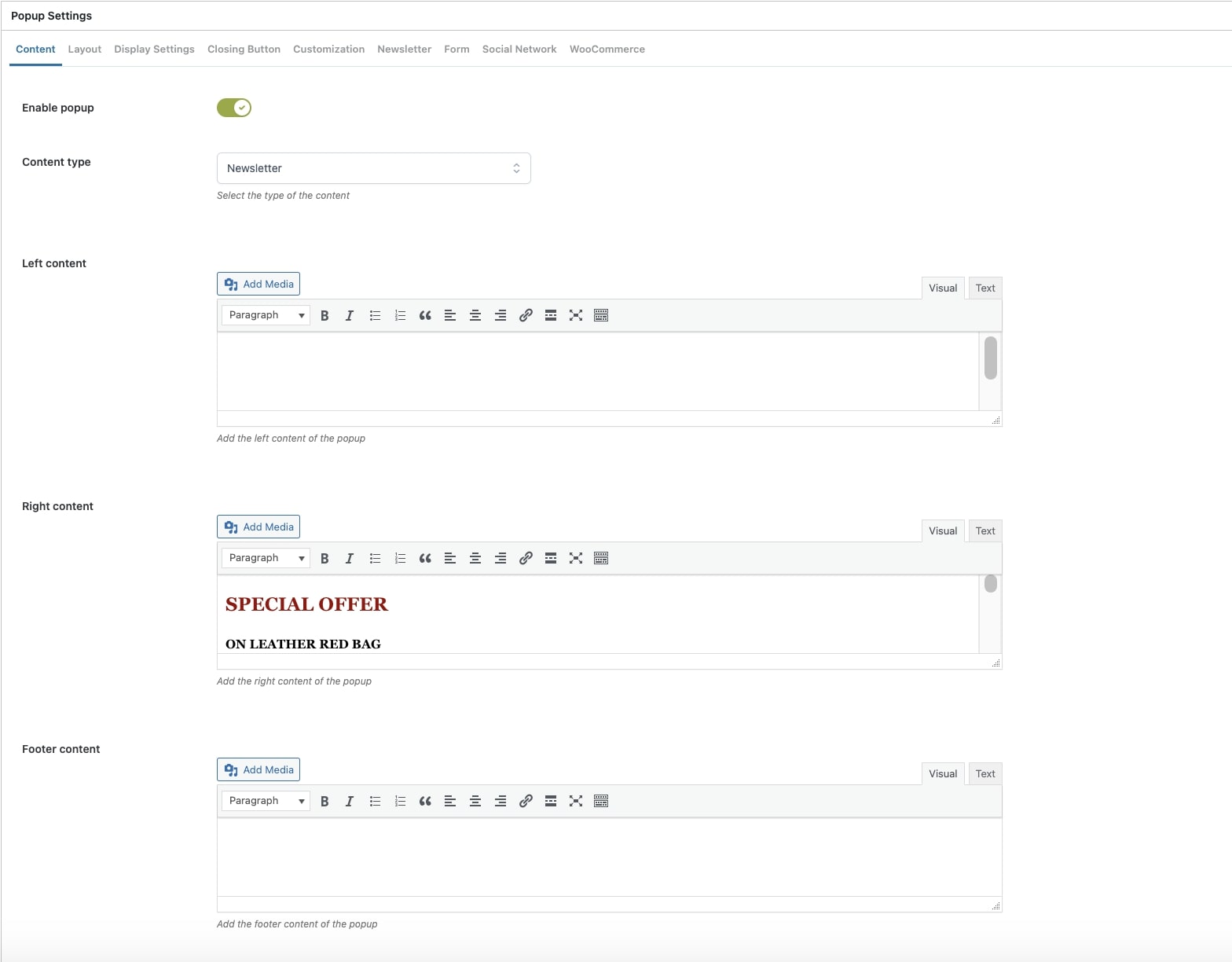This screenshot has height=962, width=1232.
Task: Insert Read More tag in Left content editor
Action: 551,315
